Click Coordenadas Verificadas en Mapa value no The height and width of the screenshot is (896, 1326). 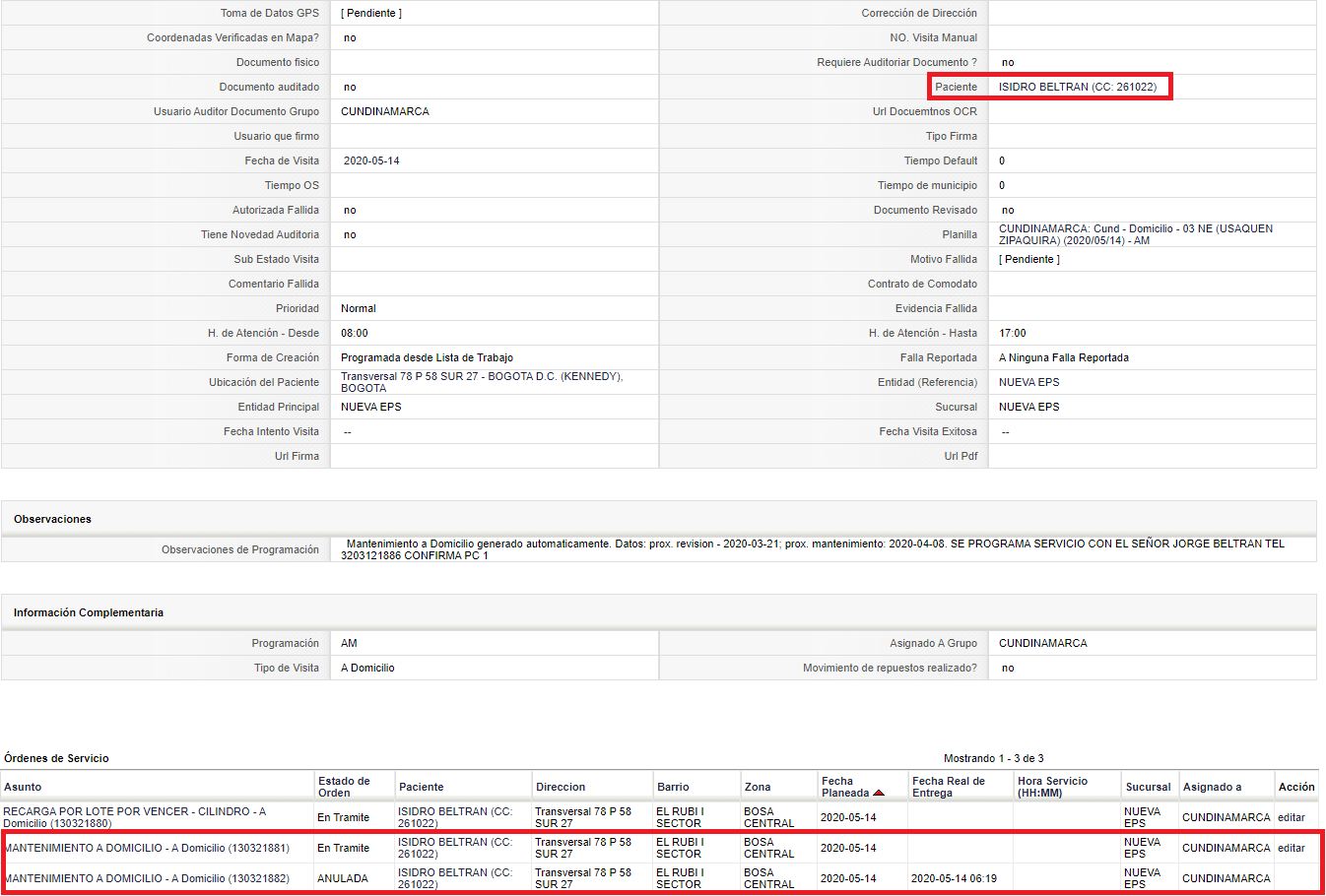350,37
